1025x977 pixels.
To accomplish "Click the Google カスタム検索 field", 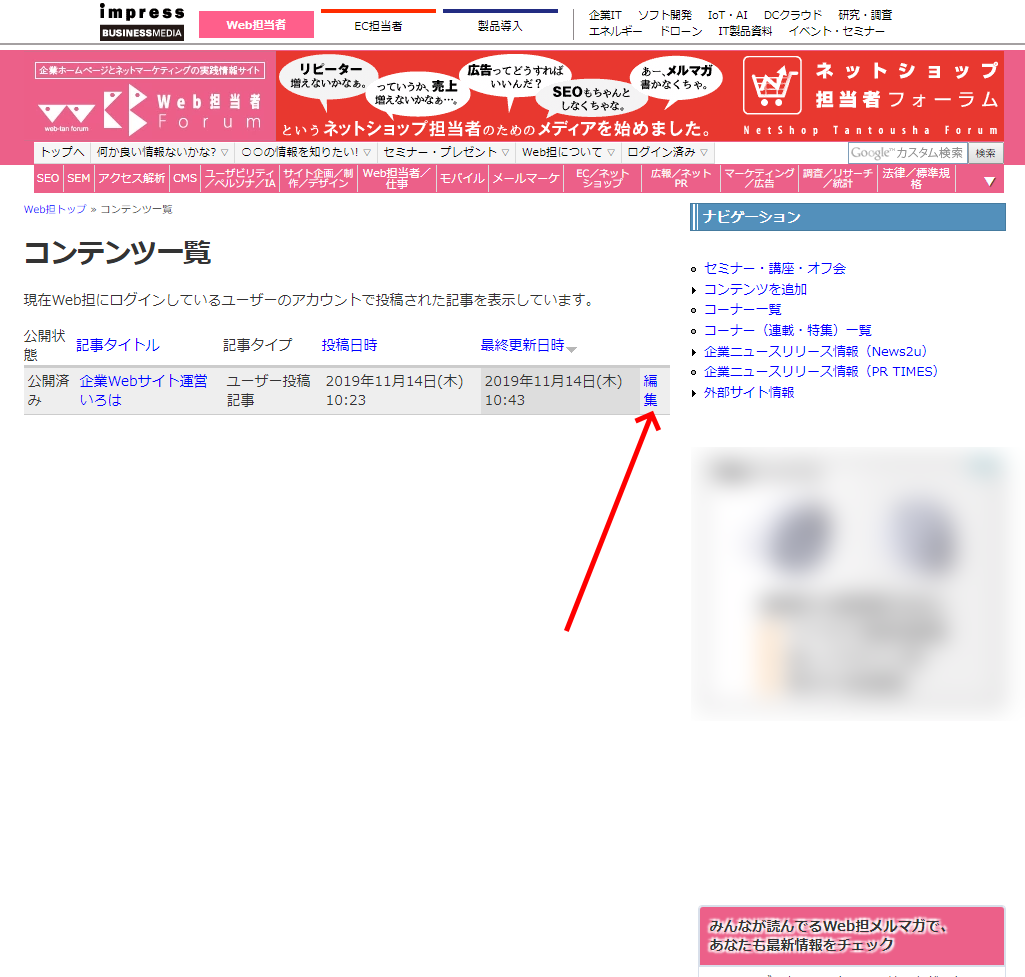I will coord(907,153).
